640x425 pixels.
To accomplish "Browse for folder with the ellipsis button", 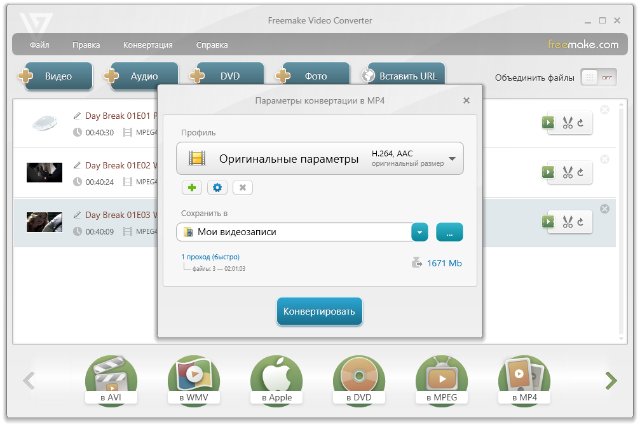I will point(449,232).
